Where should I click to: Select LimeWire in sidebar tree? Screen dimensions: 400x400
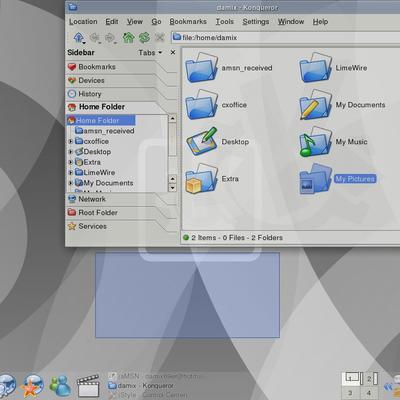(x=95, y=173)
